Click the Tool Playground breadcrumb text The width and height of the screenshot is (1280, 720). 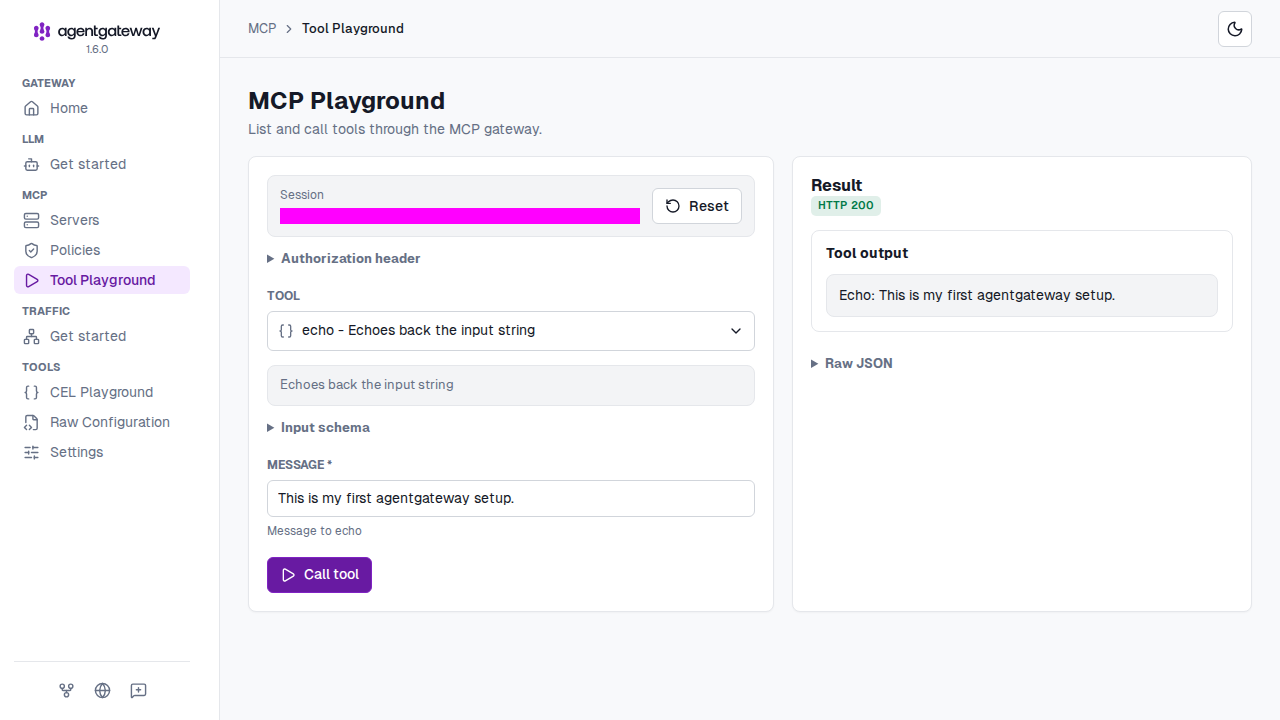click(x=353, y=28)
